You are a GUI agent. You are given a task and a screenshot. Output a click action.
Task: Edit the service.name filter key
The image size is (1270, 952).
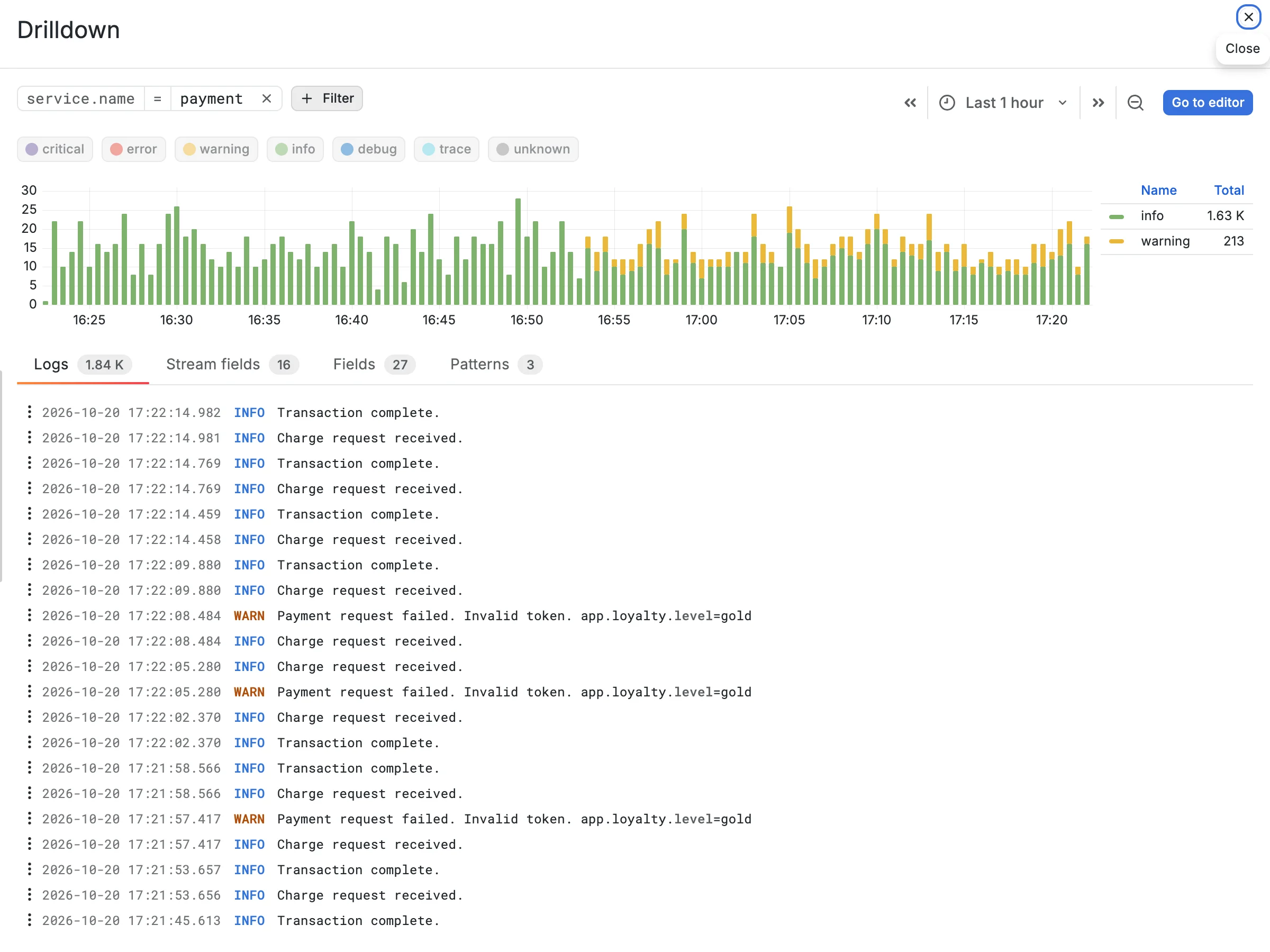click(81, 99)
